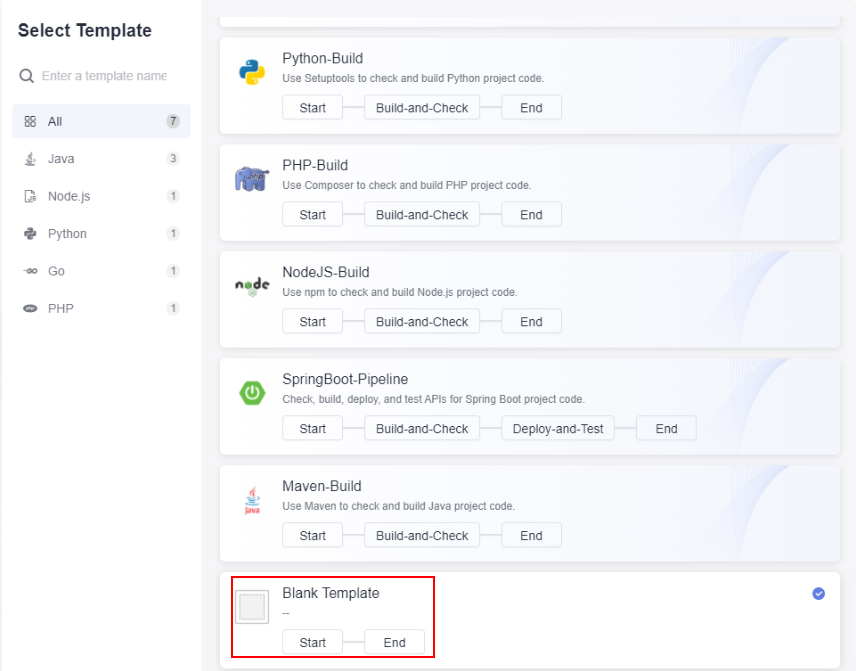
Task: Click the search magnifier icon
Action: [x=26, y=76]
